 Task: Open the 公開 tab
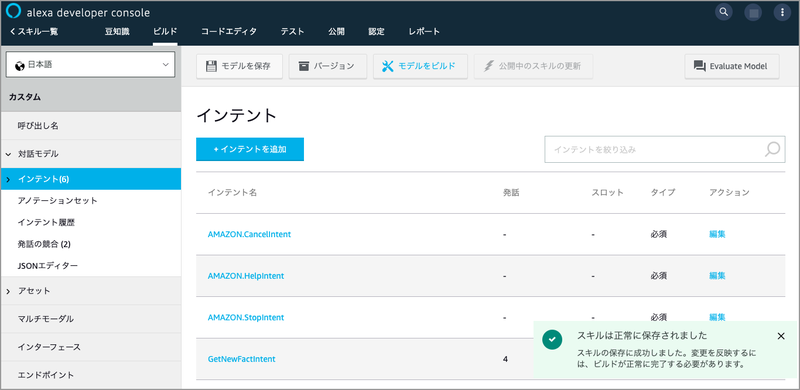pyautogui.click(x=336, y=32)
